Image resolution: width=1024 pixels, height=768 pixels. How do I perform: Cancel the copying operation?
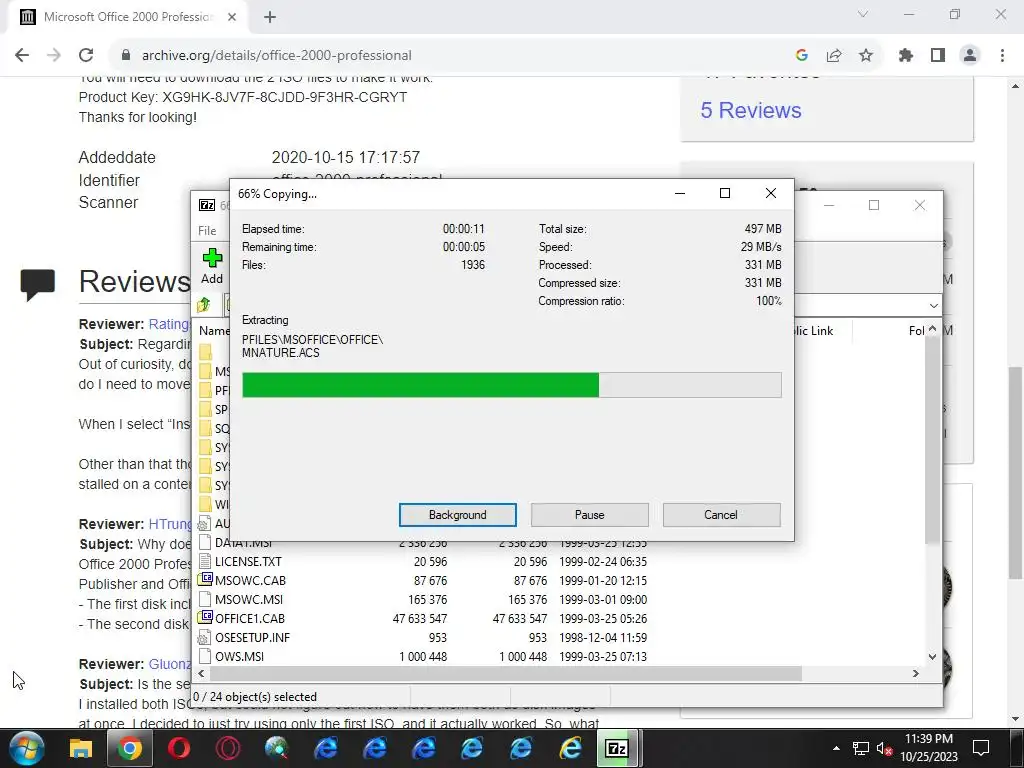tap(721, 515)
